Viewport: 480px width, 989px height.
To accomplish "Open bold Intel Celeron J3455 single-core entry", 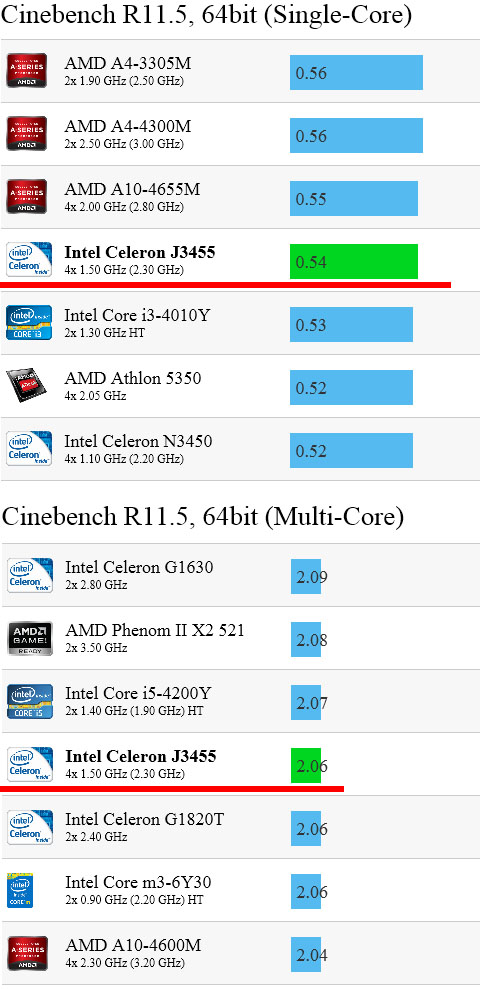I will tap(140, 252).
